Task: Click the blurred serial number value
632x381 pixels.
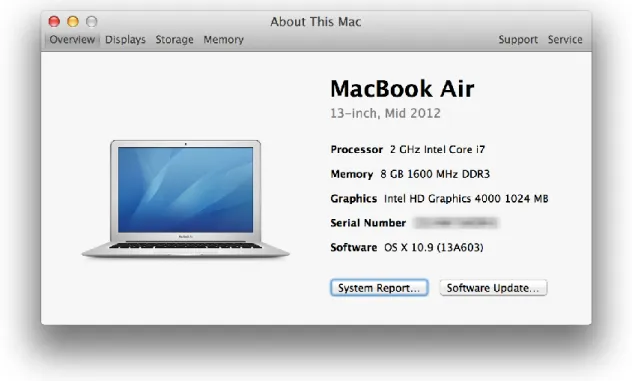Action: 457,223
